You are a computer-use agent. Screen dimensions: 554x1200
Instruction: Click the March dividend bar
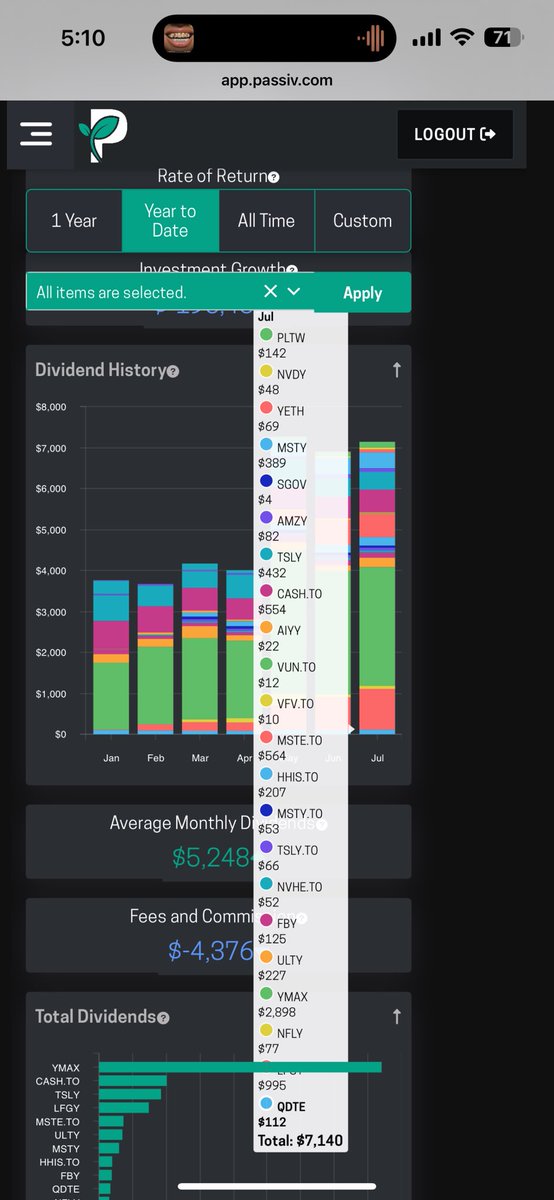(x=200, y=649)
